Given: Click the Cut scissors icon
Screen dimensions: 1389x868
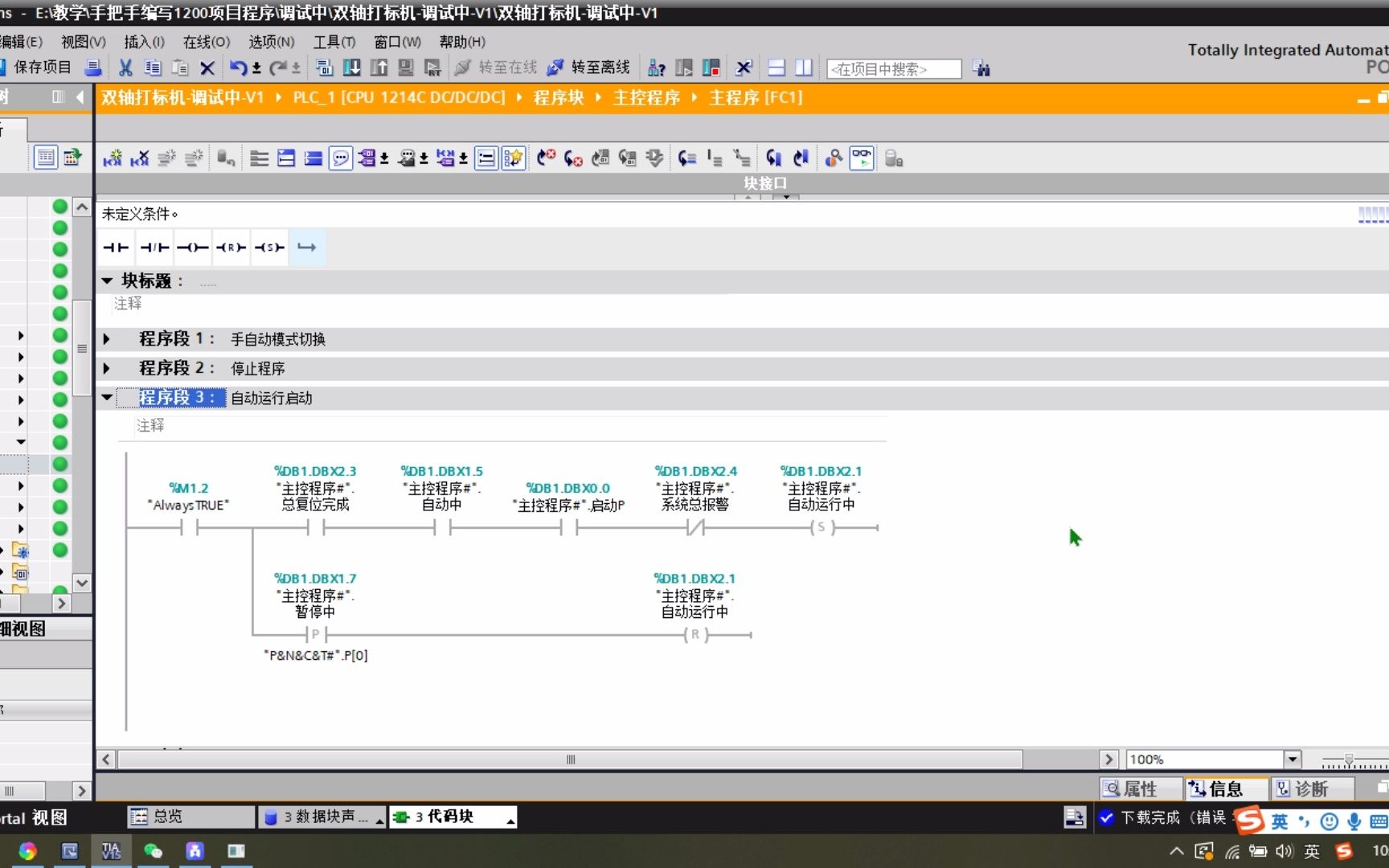Looking at the screenshot, I should click(125, 68).
